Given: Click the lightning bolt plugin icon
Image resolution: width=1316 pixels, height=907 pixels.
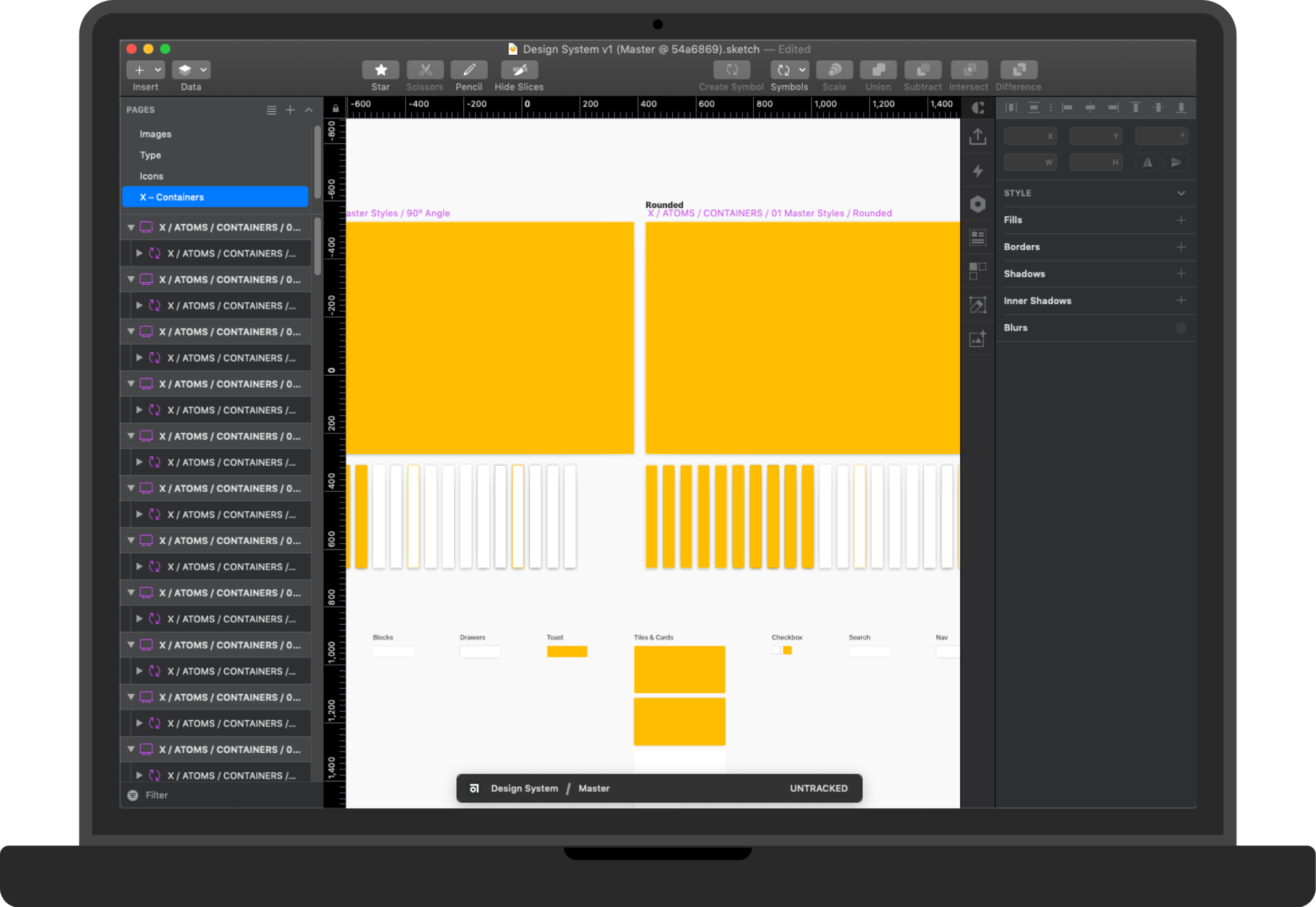Looking at the screenshot, I should (978, 171).
